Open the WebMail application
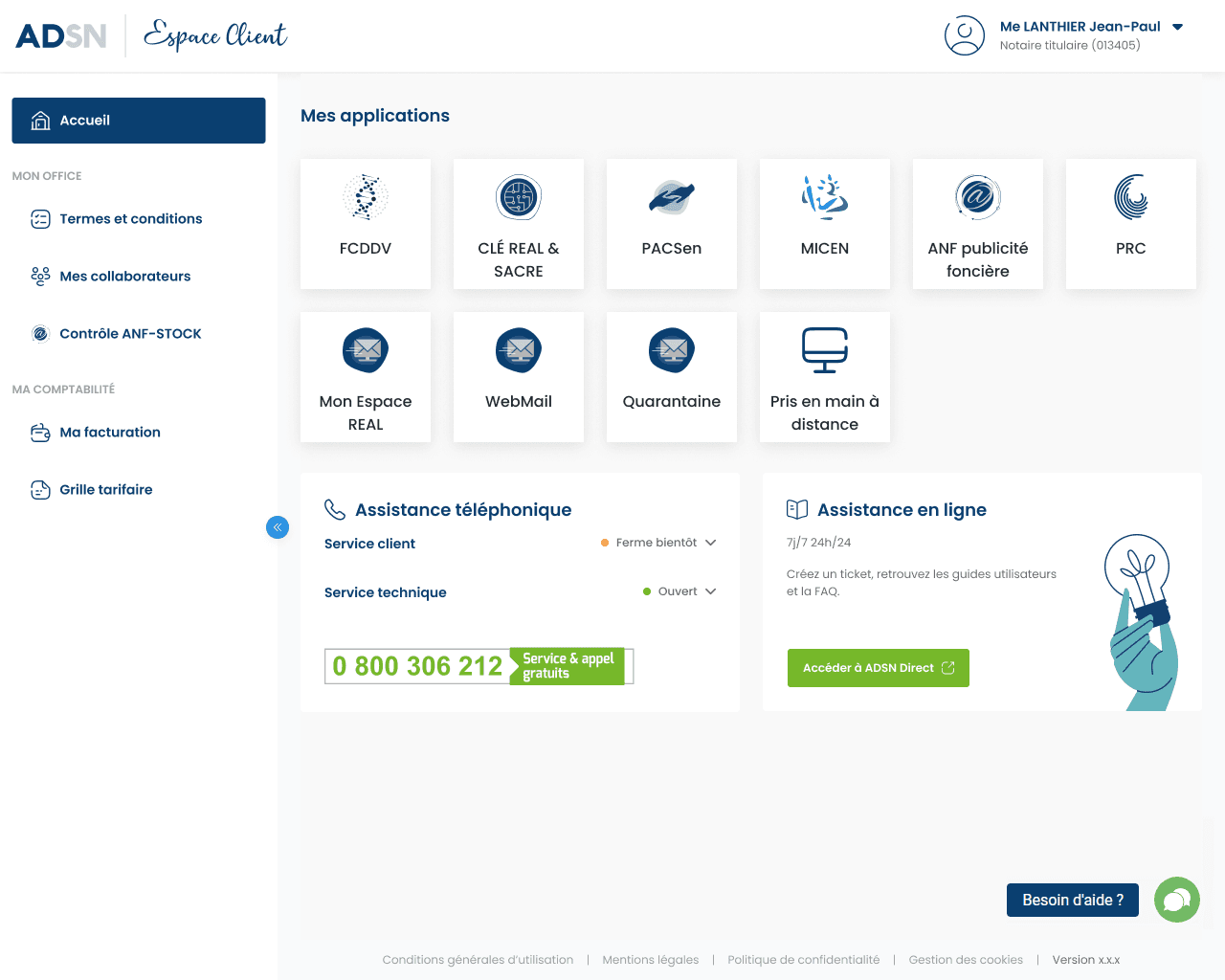1225x980 pixels. [x=519, y=377]
